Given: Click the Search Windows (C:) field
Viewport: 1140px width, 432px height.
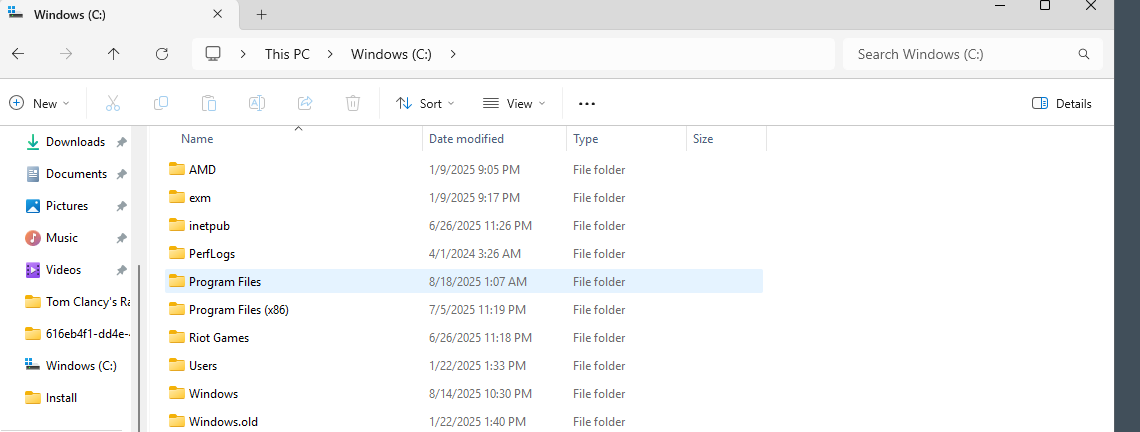Looking at the screenshot, I should click(x=973, y=54).
